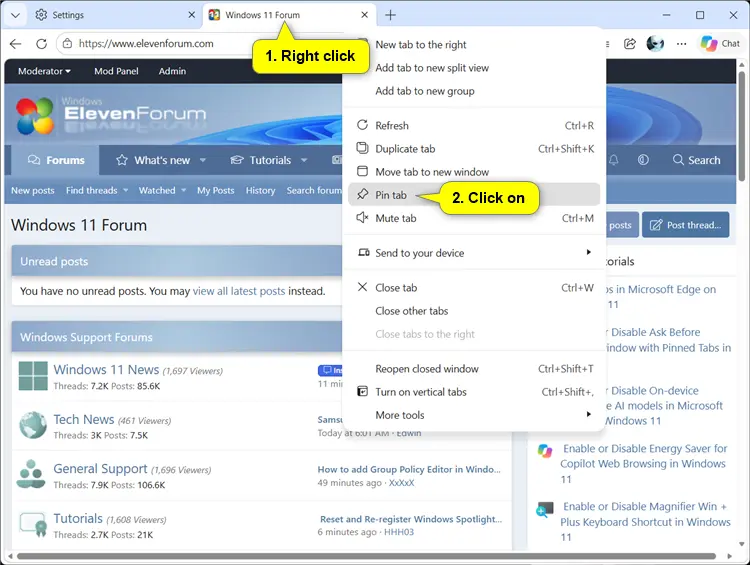Open the General Support forum link
750x565 pixels.
click(100, 468)
